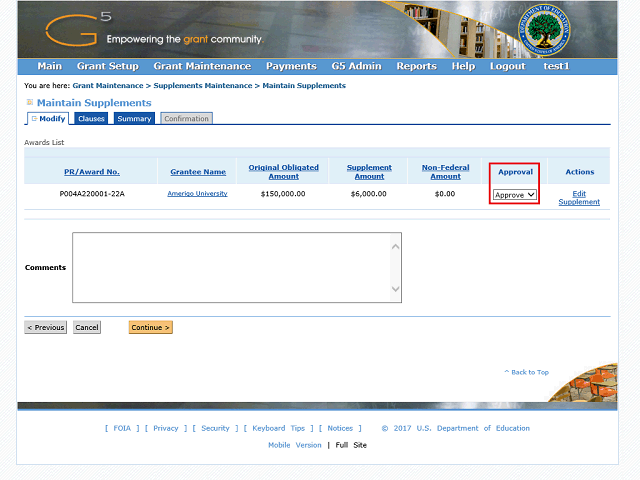Click the Cancel button

pos(87,327)
